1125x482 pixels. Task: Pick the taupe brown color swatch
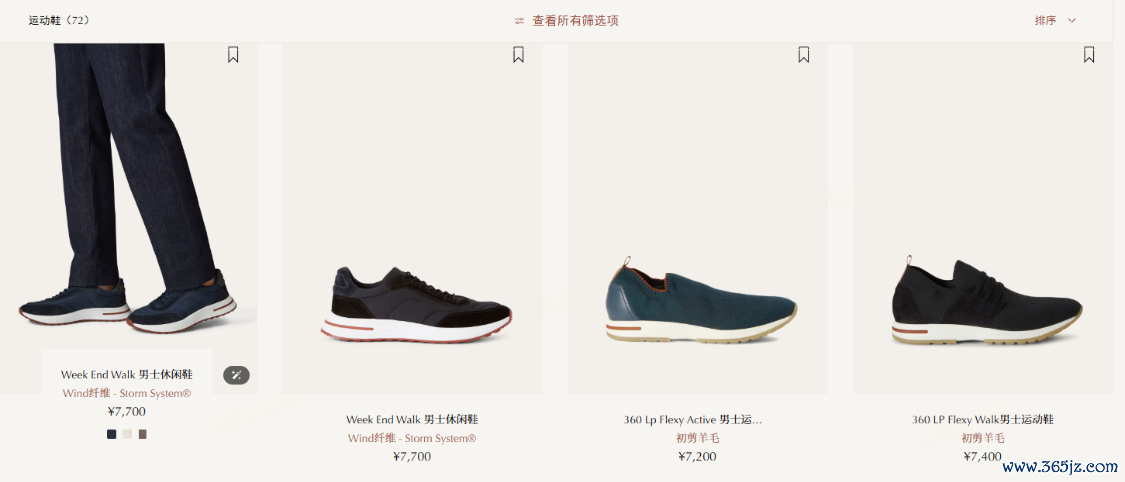pos(143,434)
